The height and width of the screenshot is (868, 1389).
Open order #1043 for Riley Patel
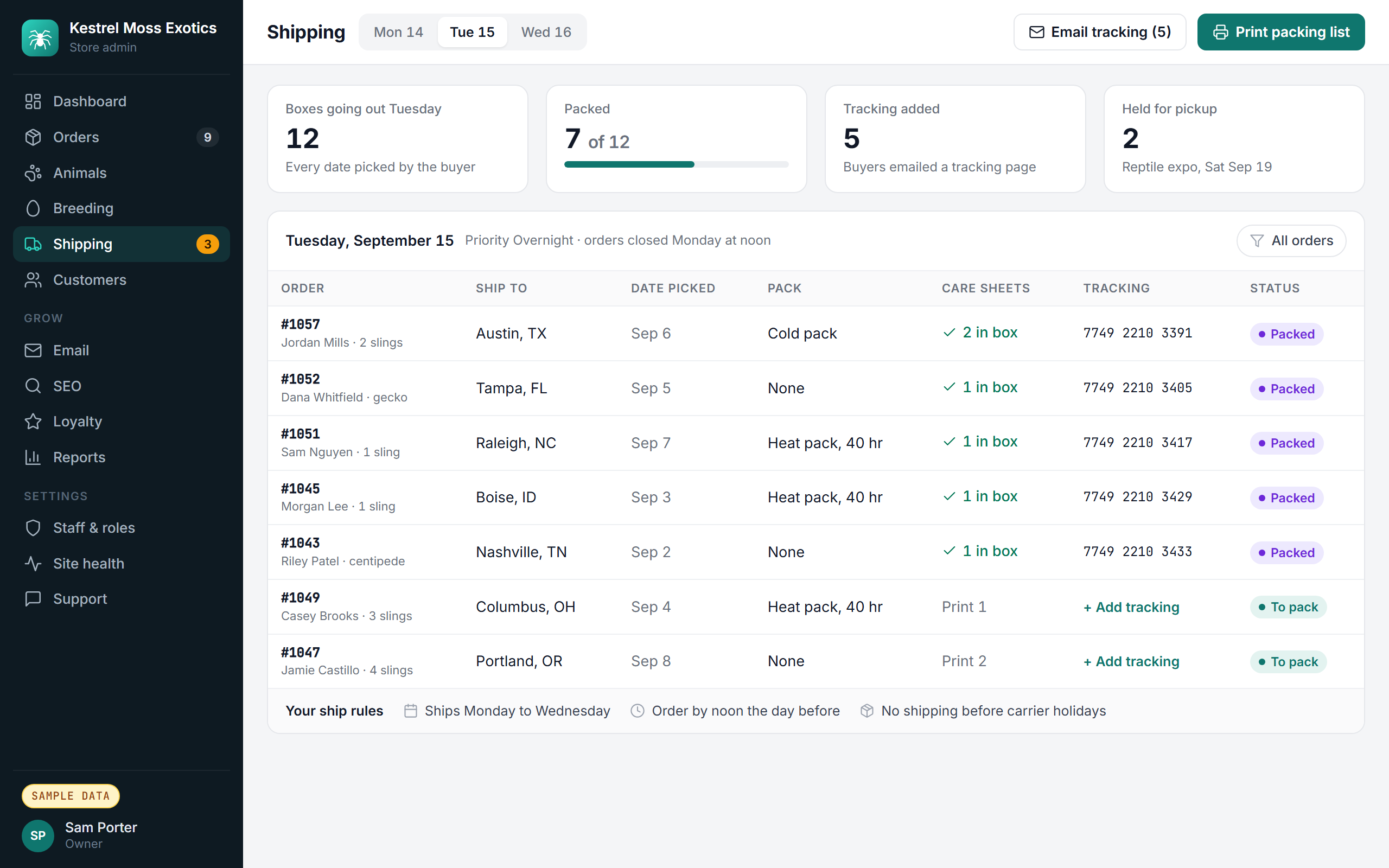[x=815, y=552]
